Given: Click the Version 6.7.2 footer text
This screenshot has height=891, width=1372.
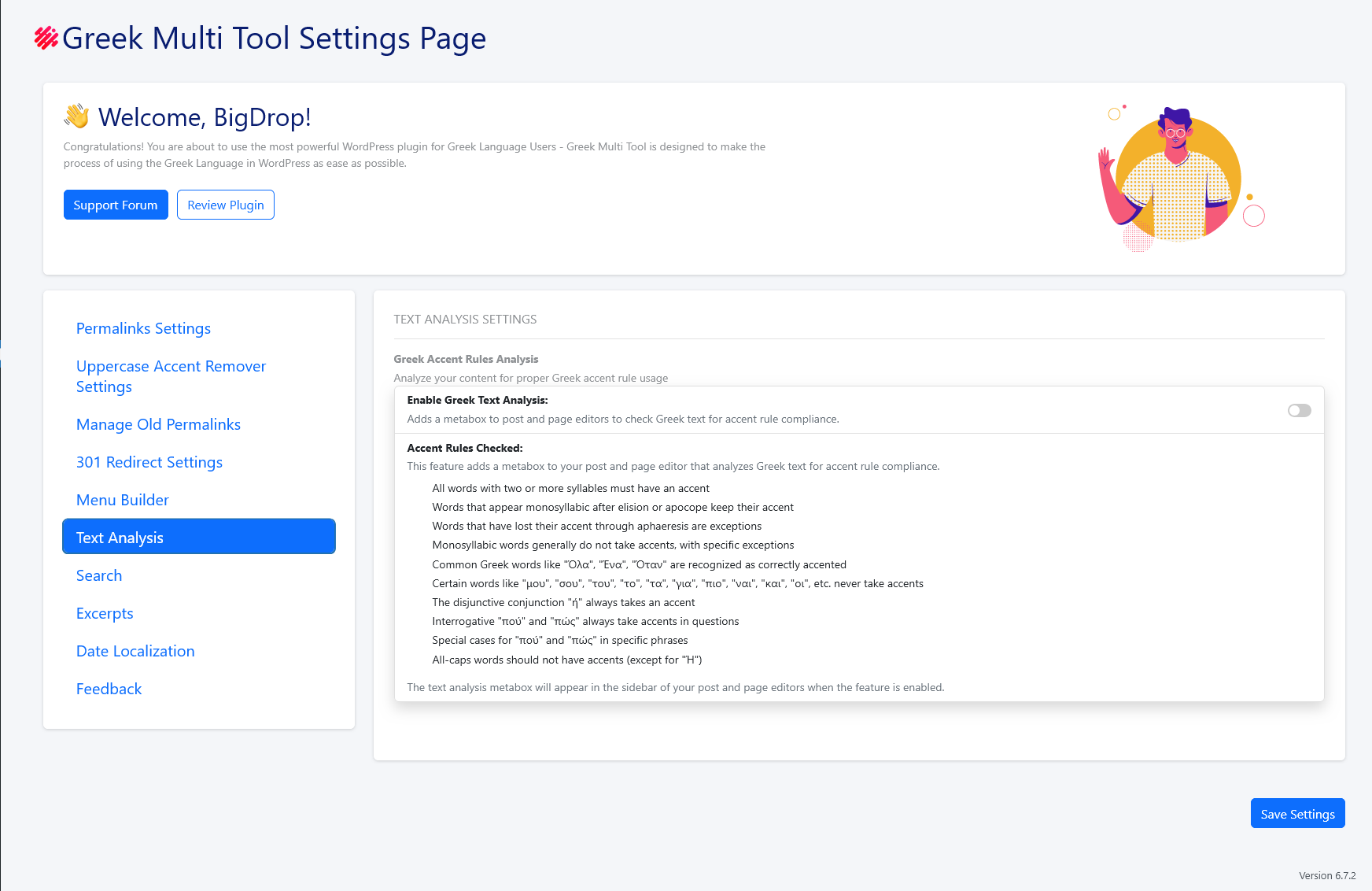Looking at the screenshot, I should pos(1326,875).
